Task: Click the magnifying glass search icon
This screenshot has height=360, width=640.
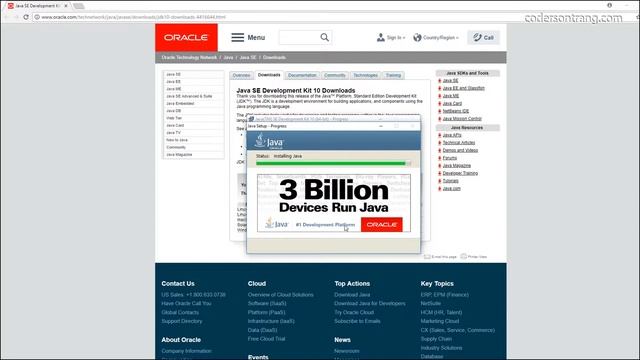Action: 324,38
